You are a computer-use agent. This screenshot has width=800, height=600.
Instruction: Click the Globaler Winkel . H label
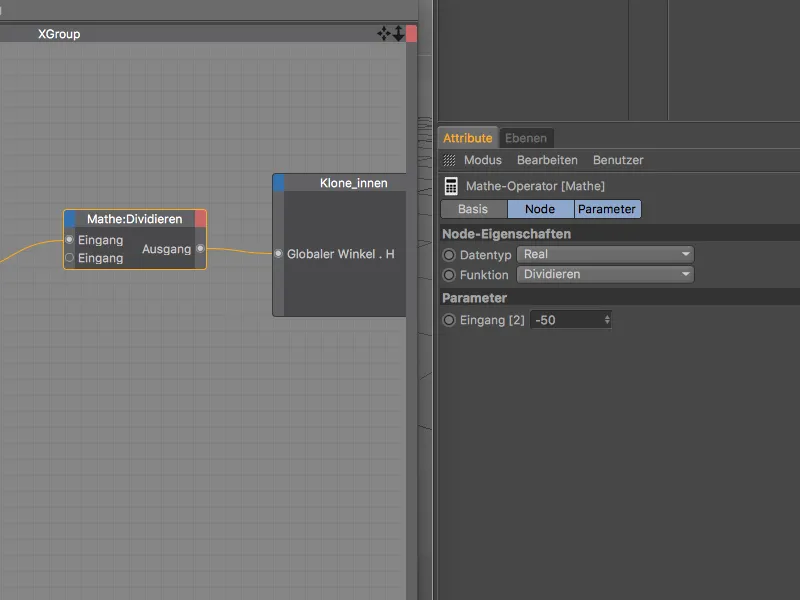point(340,254)
